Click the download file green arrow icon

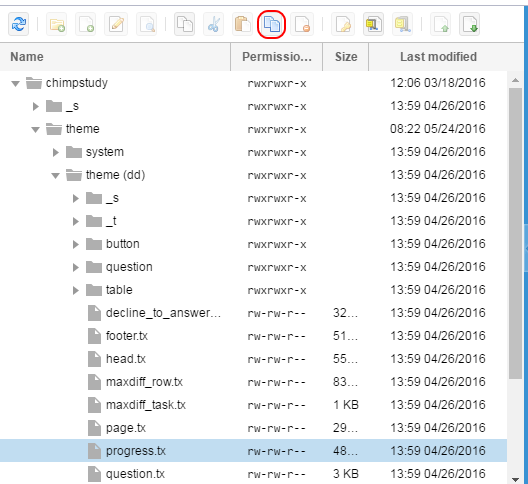coord(469,24)
